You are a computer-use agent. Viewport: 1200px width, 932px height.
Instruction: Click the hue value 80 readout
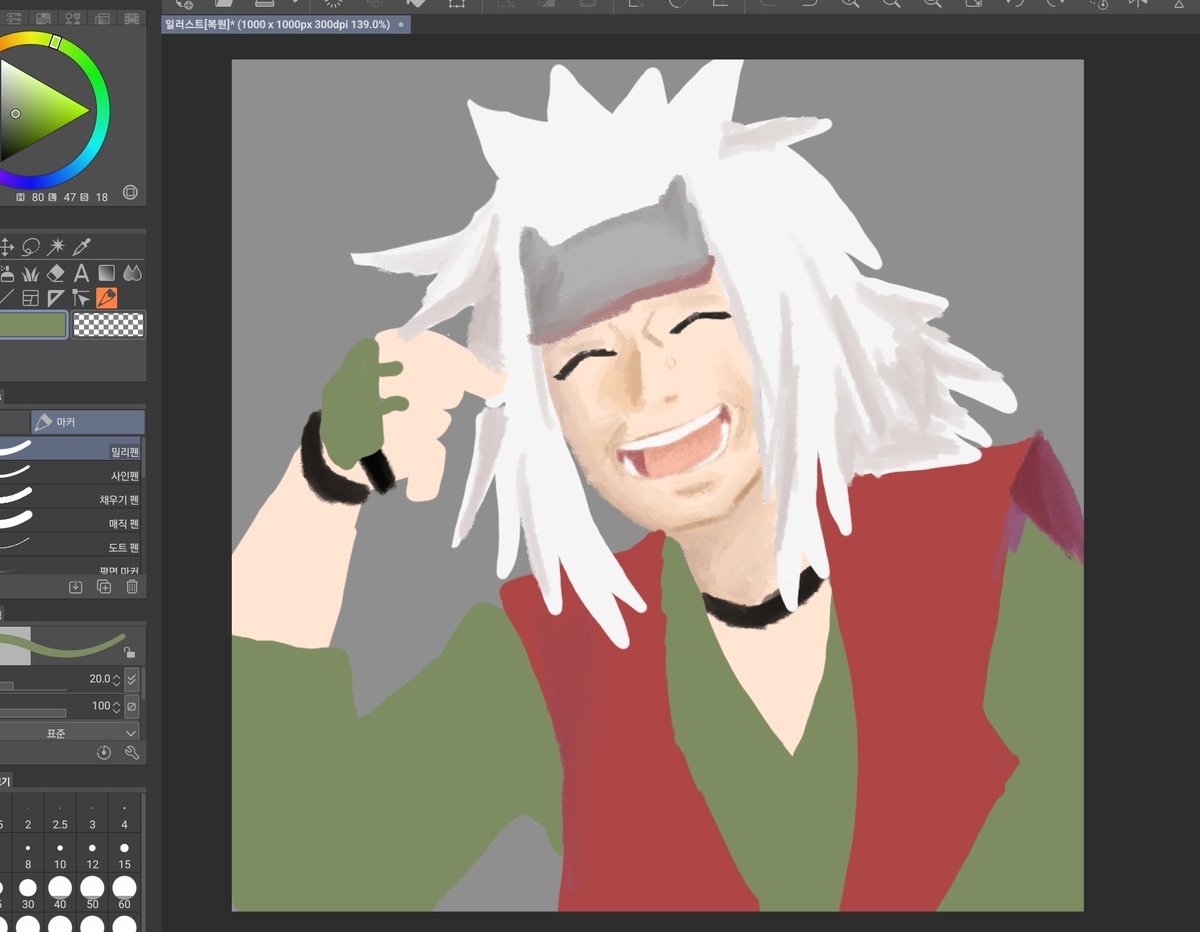pyautogui.click(x=37, y=198)
